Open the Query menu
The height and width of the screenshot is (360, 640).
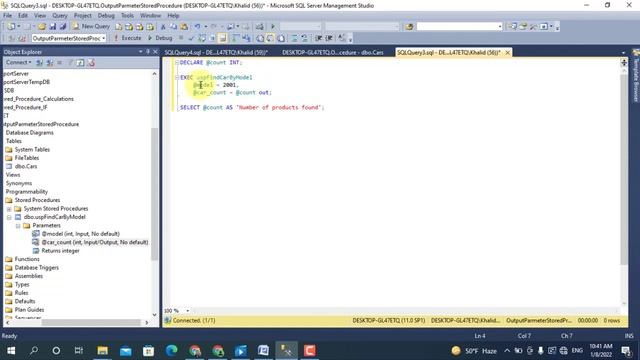(x=60, y=16)
